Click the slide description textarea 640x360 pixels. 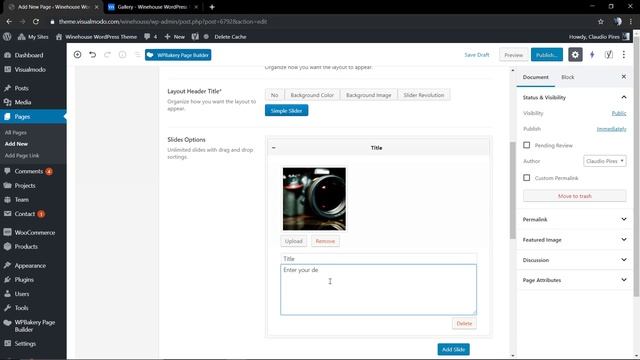click(x=378, y=290)
